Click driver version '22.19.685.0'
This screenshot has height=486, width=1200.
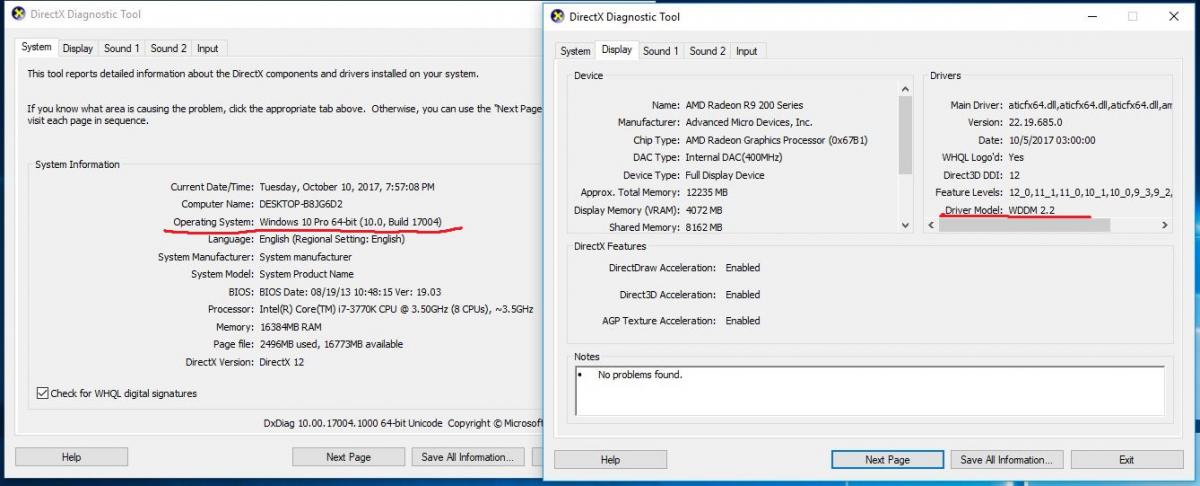pyautogui.click(x=1037, y=122)
